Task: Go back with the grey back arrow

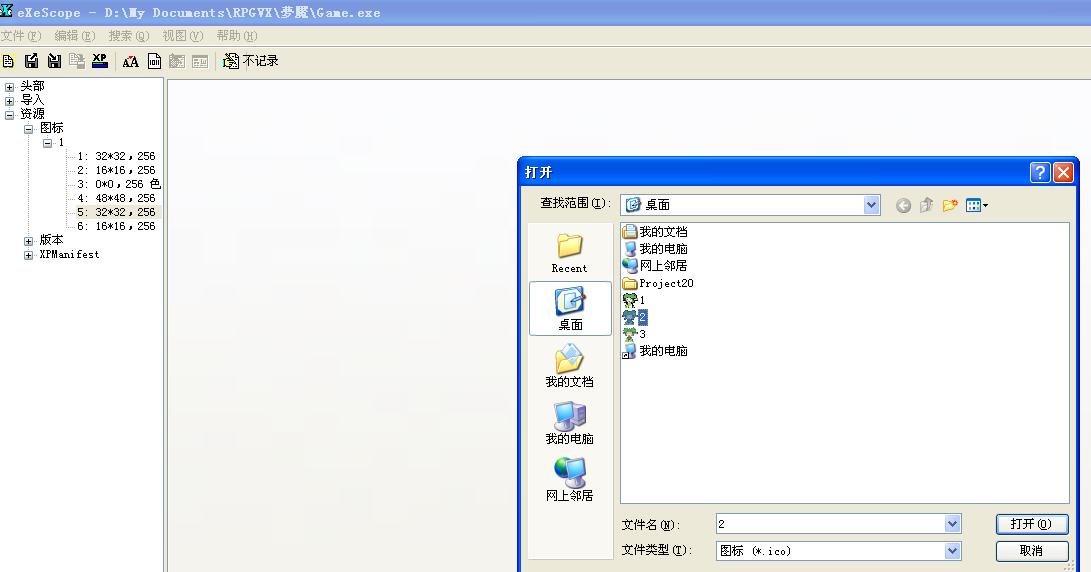Action: point(903,205)
